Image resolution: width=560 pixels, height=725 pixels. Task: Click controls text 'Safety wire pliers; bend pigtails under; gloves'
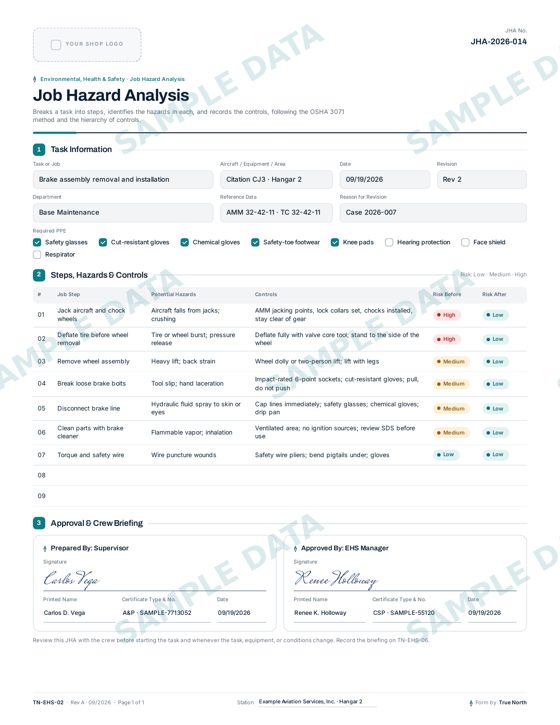tap(322, 455)
